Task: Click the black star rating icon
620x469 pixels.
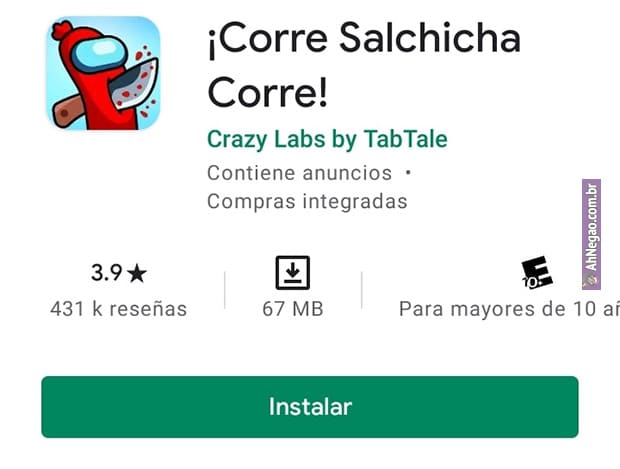Action: coord(137,274)
